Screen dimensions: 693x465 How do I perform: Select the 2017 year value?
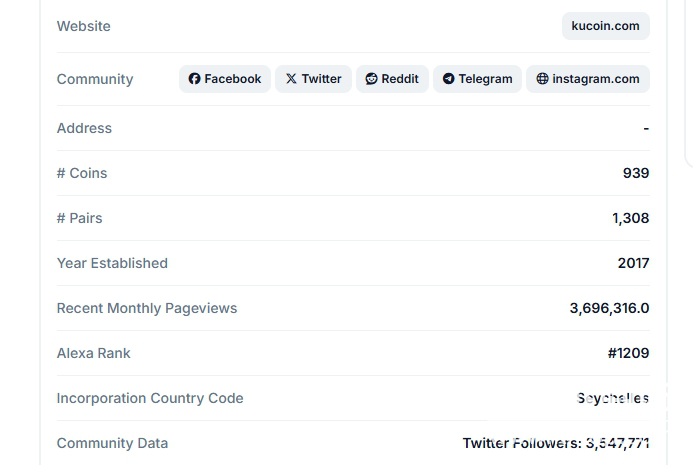click(633, 263)
